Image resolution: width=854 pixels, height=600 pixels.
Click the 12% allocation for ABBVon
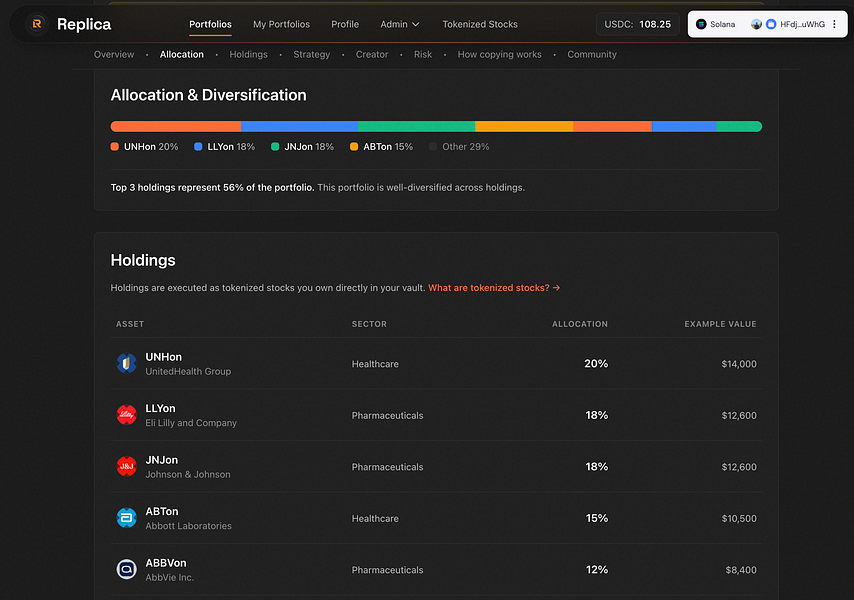(x=596, y=570)
